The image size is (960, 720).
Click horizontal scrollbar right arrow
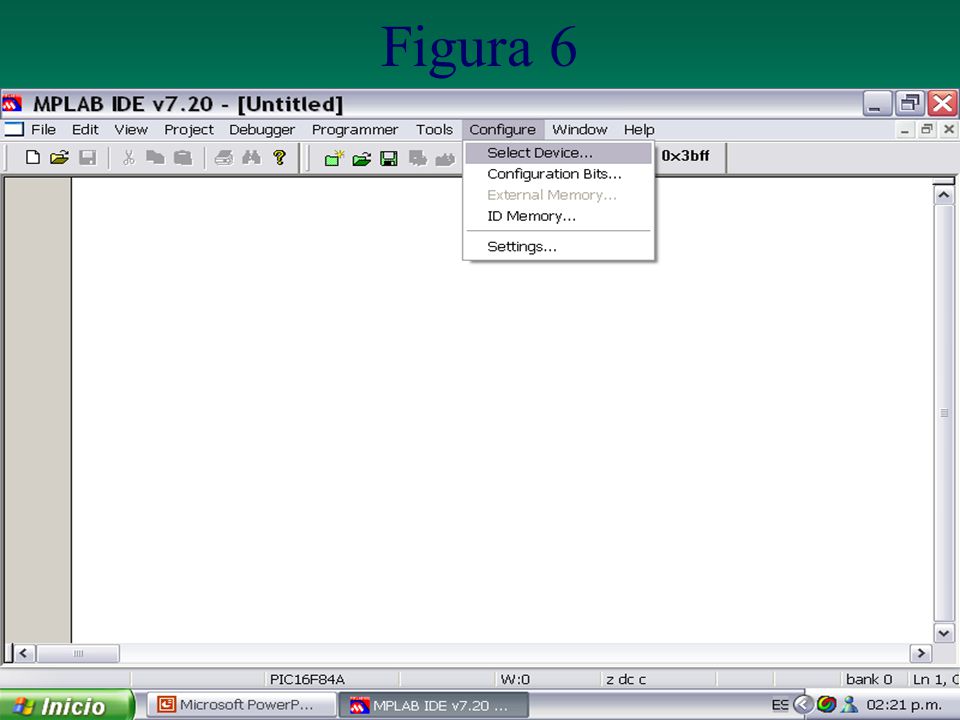pyautogui.click(x=921, y=653)
